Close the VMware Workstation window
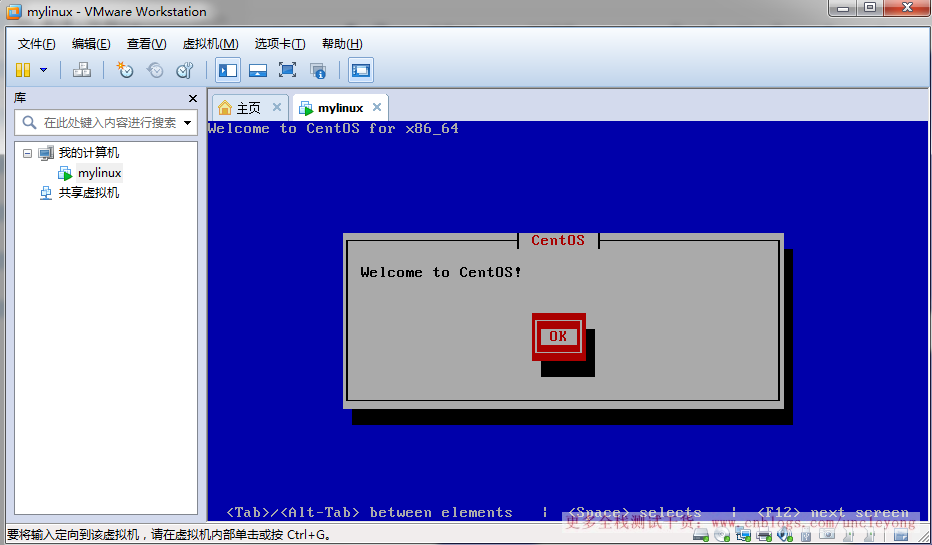 coord(907,8)
